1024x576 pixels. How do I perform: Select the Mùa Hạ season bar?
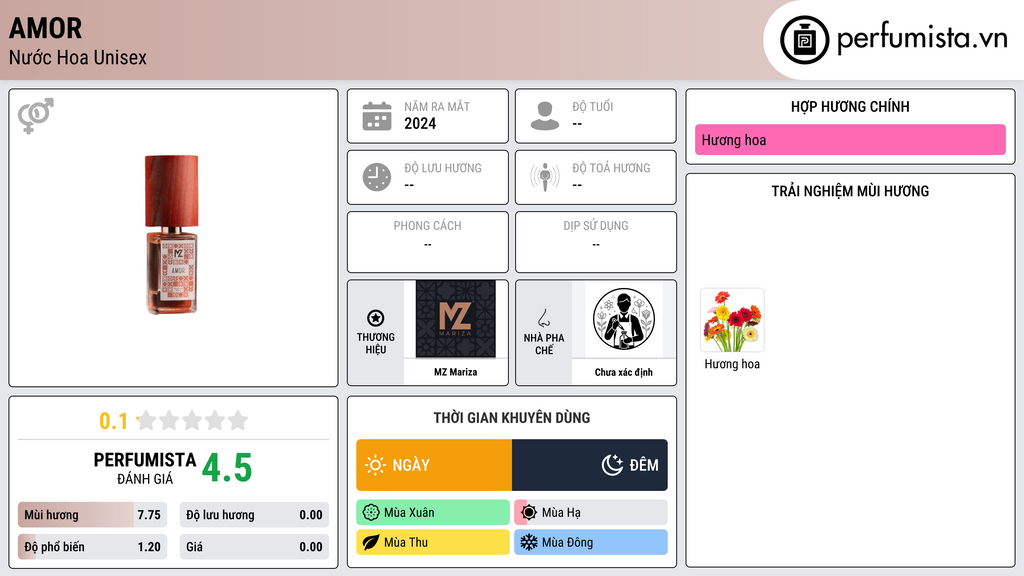591,513
